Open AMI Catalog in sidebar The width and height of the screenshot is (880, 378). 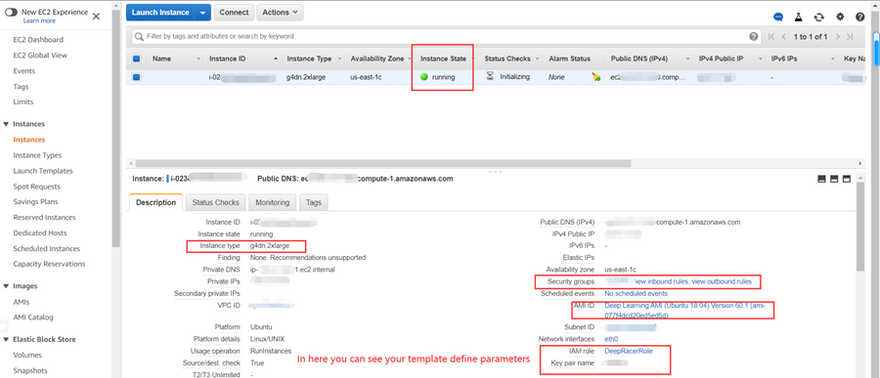[x=33, y=317]
